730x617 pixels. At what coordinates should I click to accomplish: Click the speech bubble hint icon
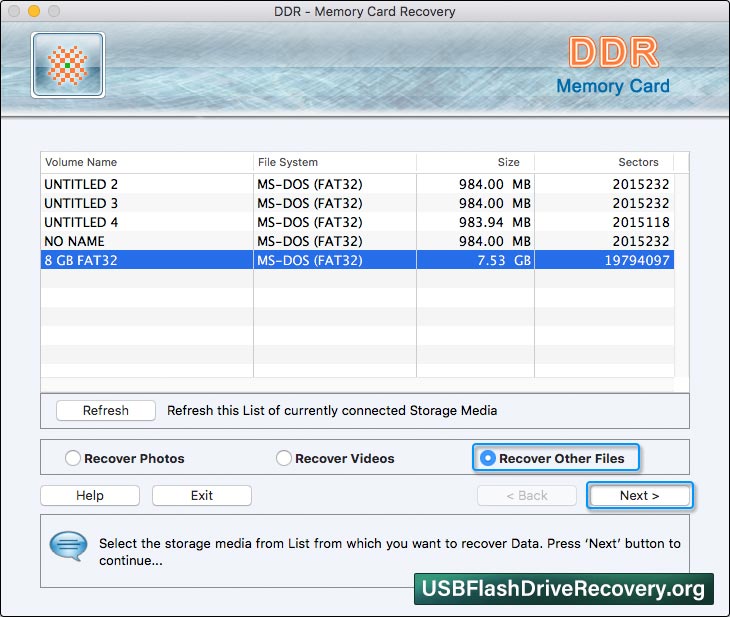68,546
